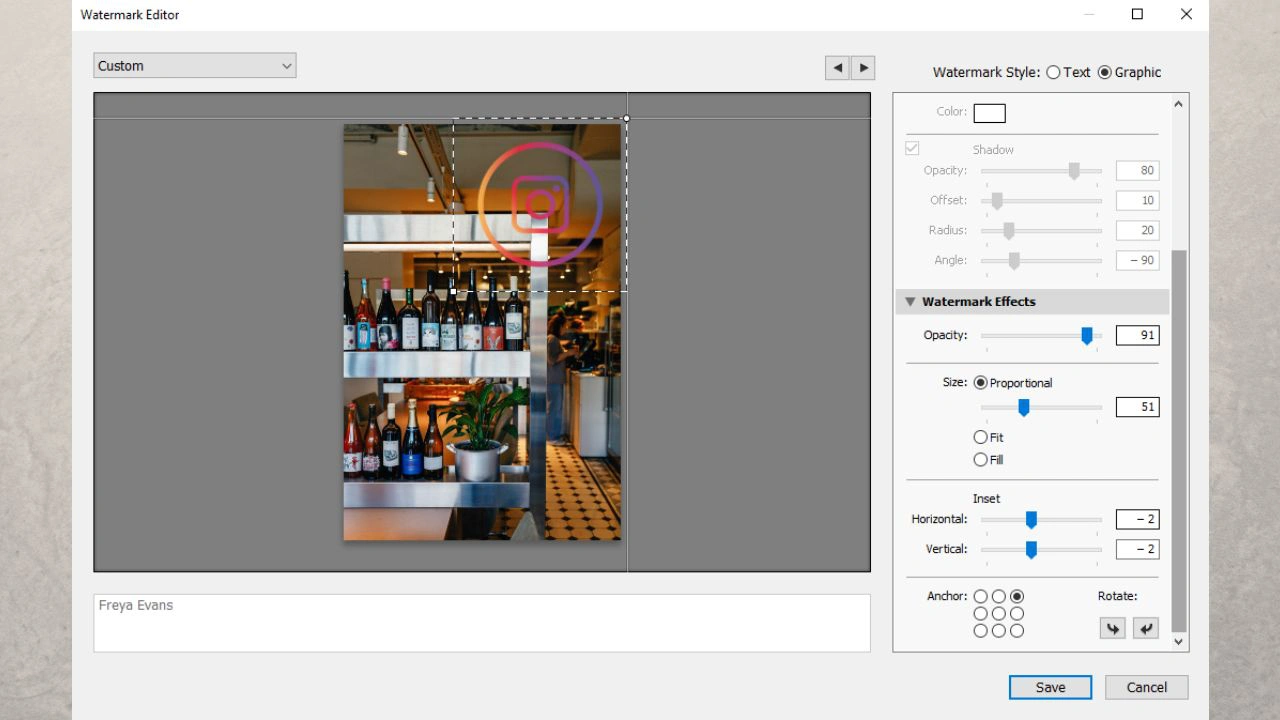Click the Shadow Radius field showing 20

tap(1137, 230)
